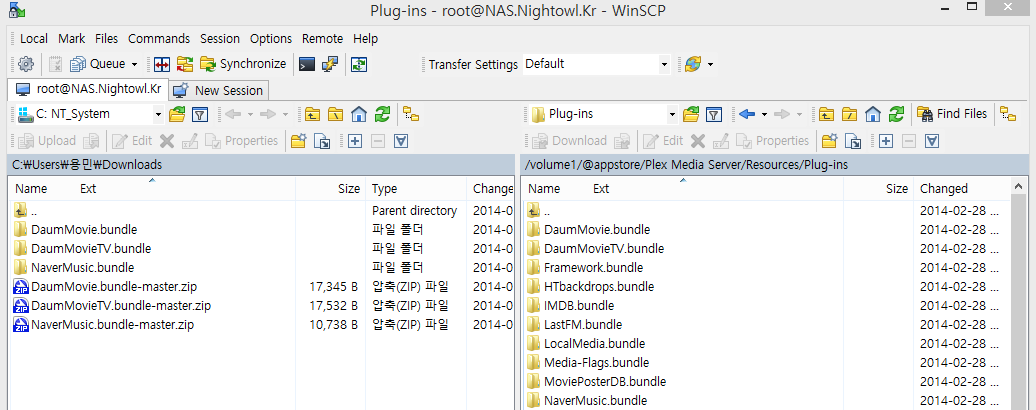This screenshot has height=410, width=1036.
Task: Open the Queue view button
Action: coord(97,64)
